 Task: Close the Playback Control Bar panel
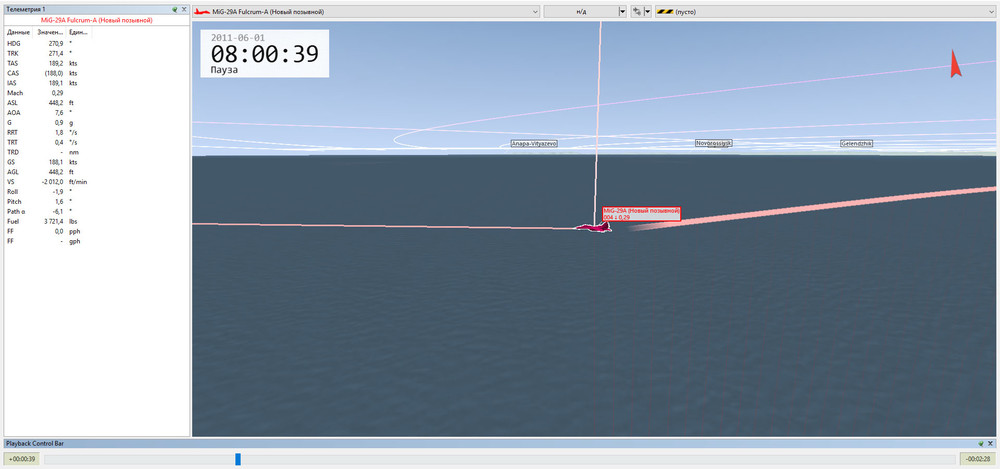(990, 443)
